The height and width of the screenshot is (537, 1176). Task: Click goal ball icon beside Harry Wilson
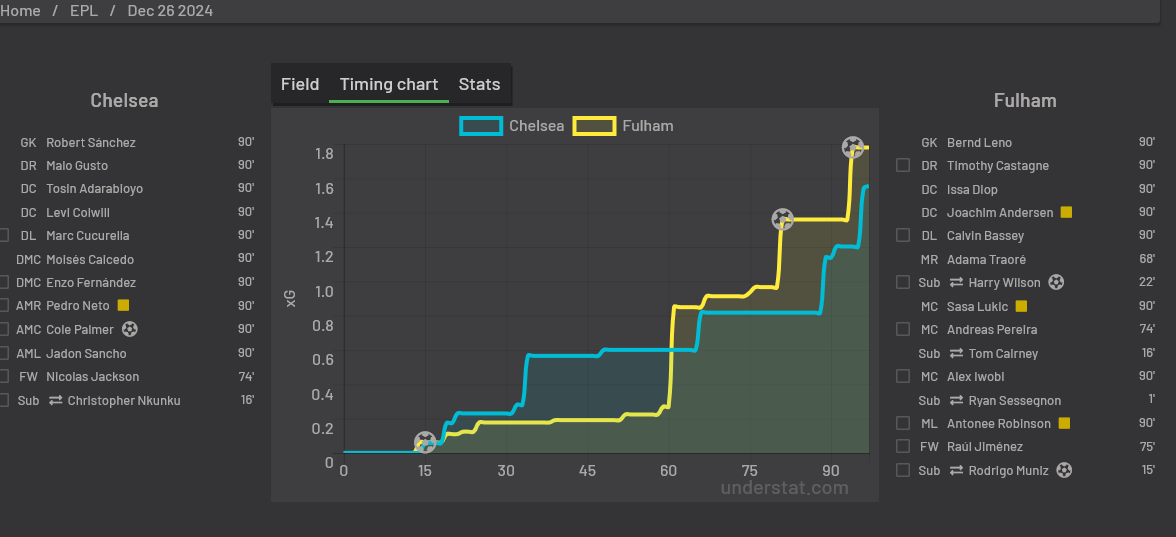pyautogui.click(x=1056, y=283)
